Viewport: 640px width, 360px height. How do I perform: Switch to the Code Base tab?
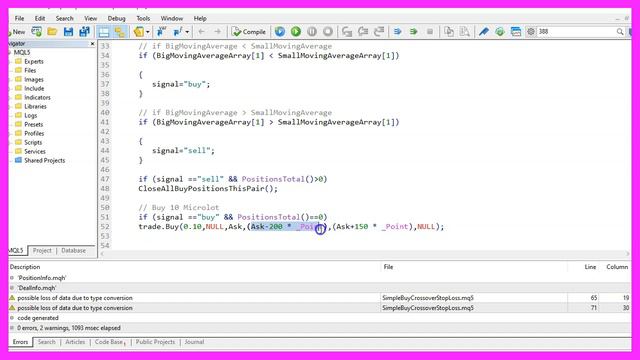coord(109,342)
